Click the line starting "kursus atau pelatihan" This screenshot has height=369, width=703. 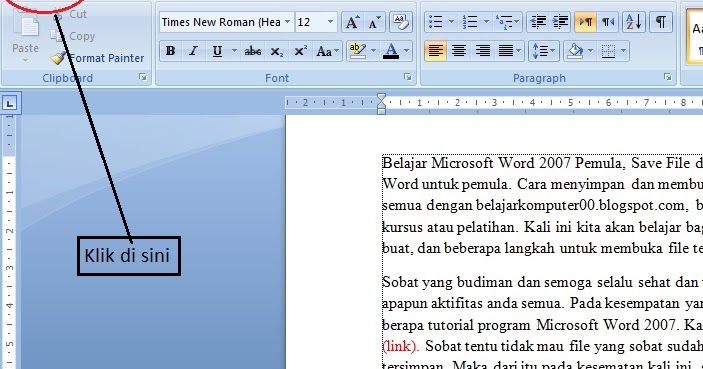click(x=542, y=226)
